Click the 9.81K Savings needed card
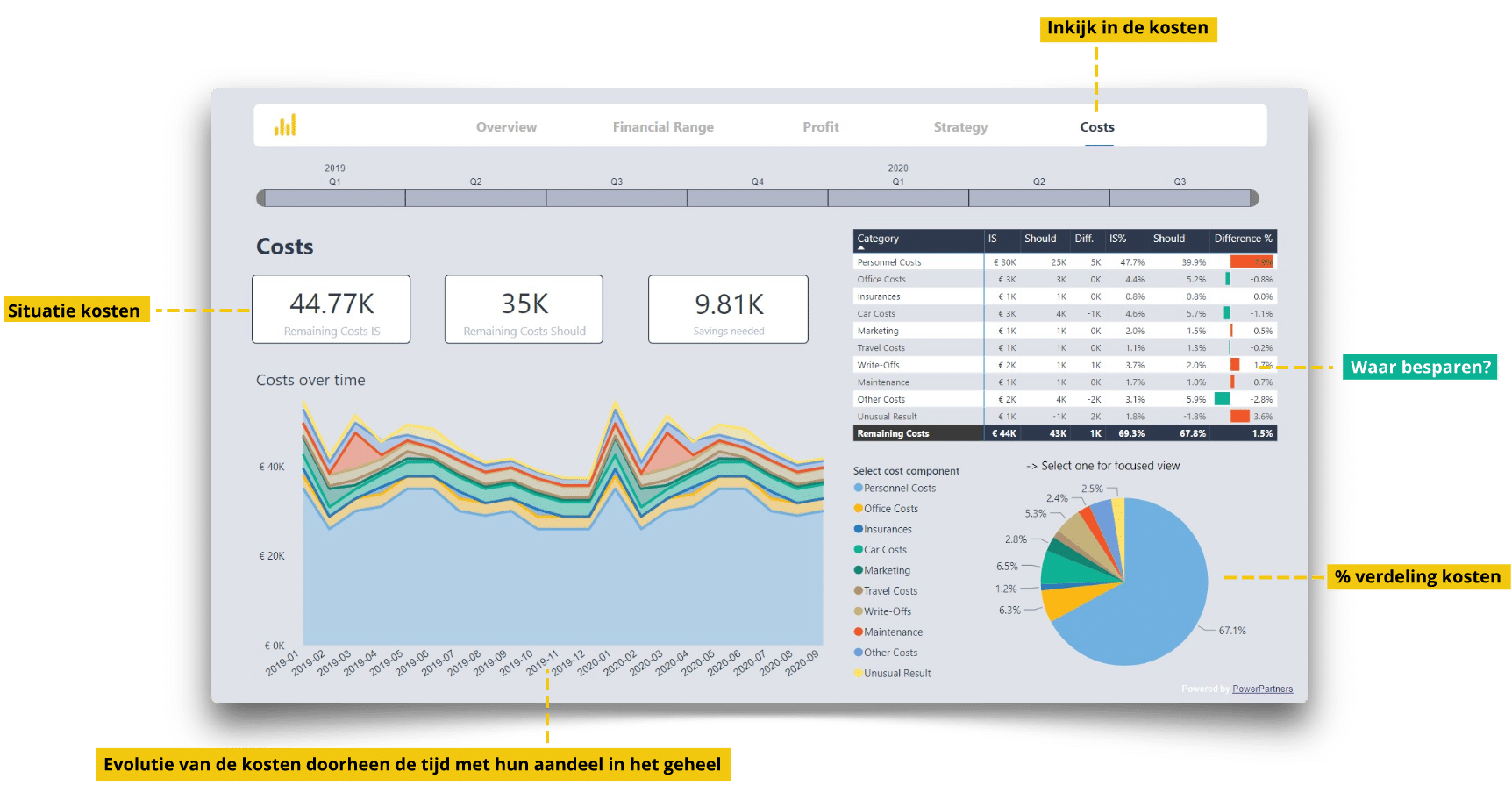 [728, 309]
